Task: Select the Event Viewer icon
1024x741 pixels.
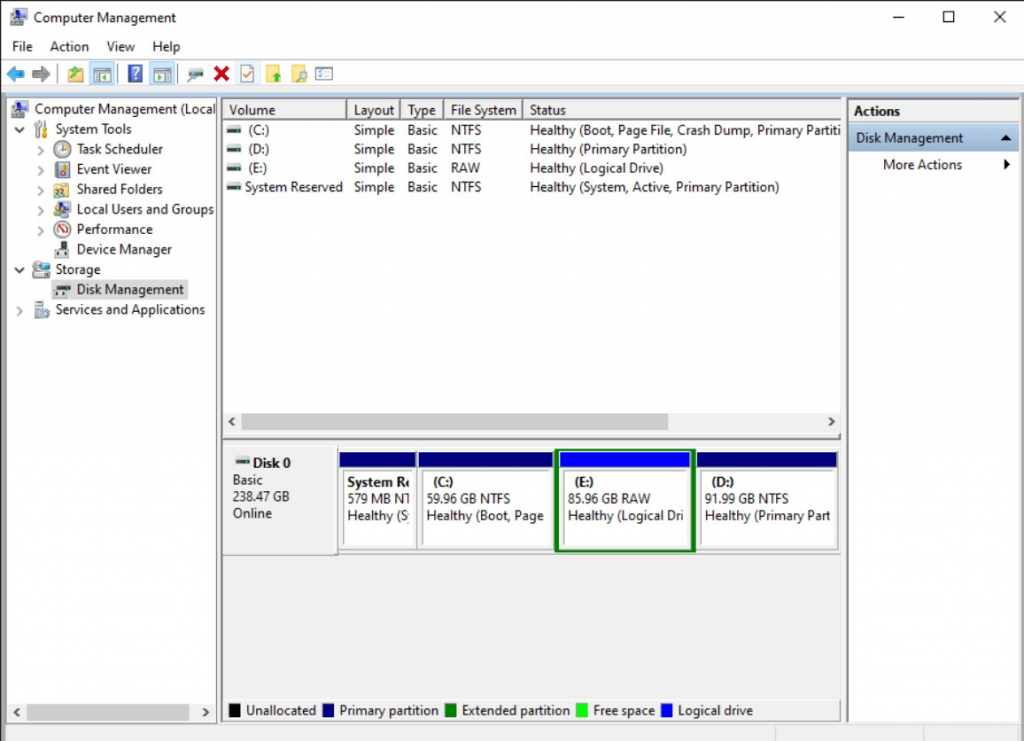Action: 62,169
